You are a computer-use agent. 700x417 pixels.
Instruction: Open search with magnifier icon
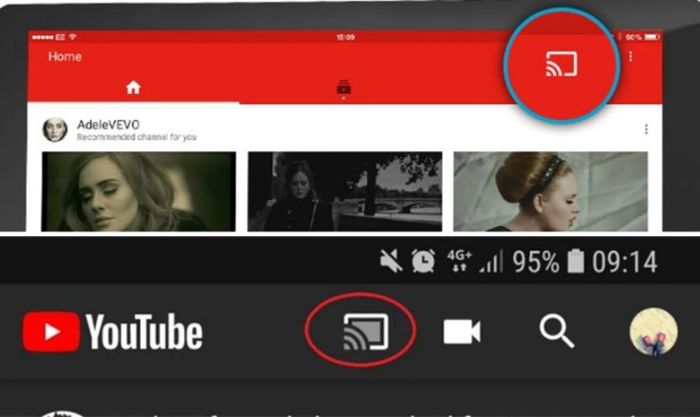(556, 331)
